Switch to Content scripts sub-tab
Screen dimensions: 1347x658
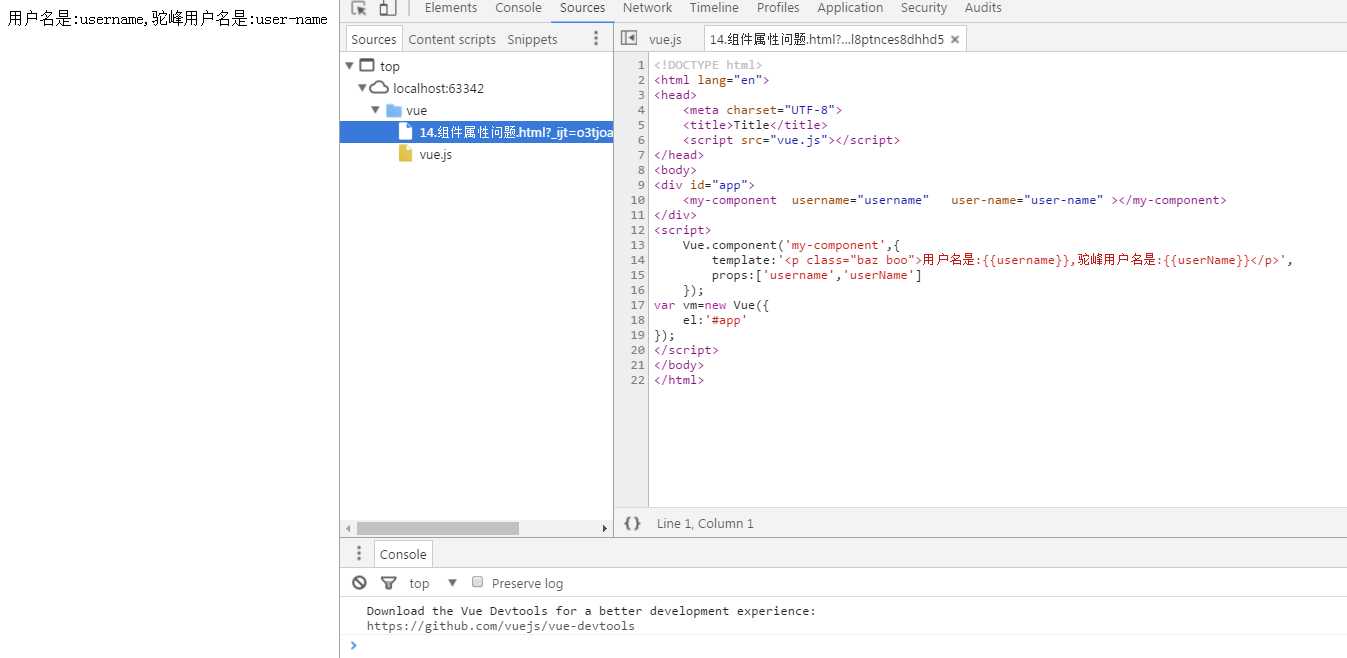tap(452, 39)
